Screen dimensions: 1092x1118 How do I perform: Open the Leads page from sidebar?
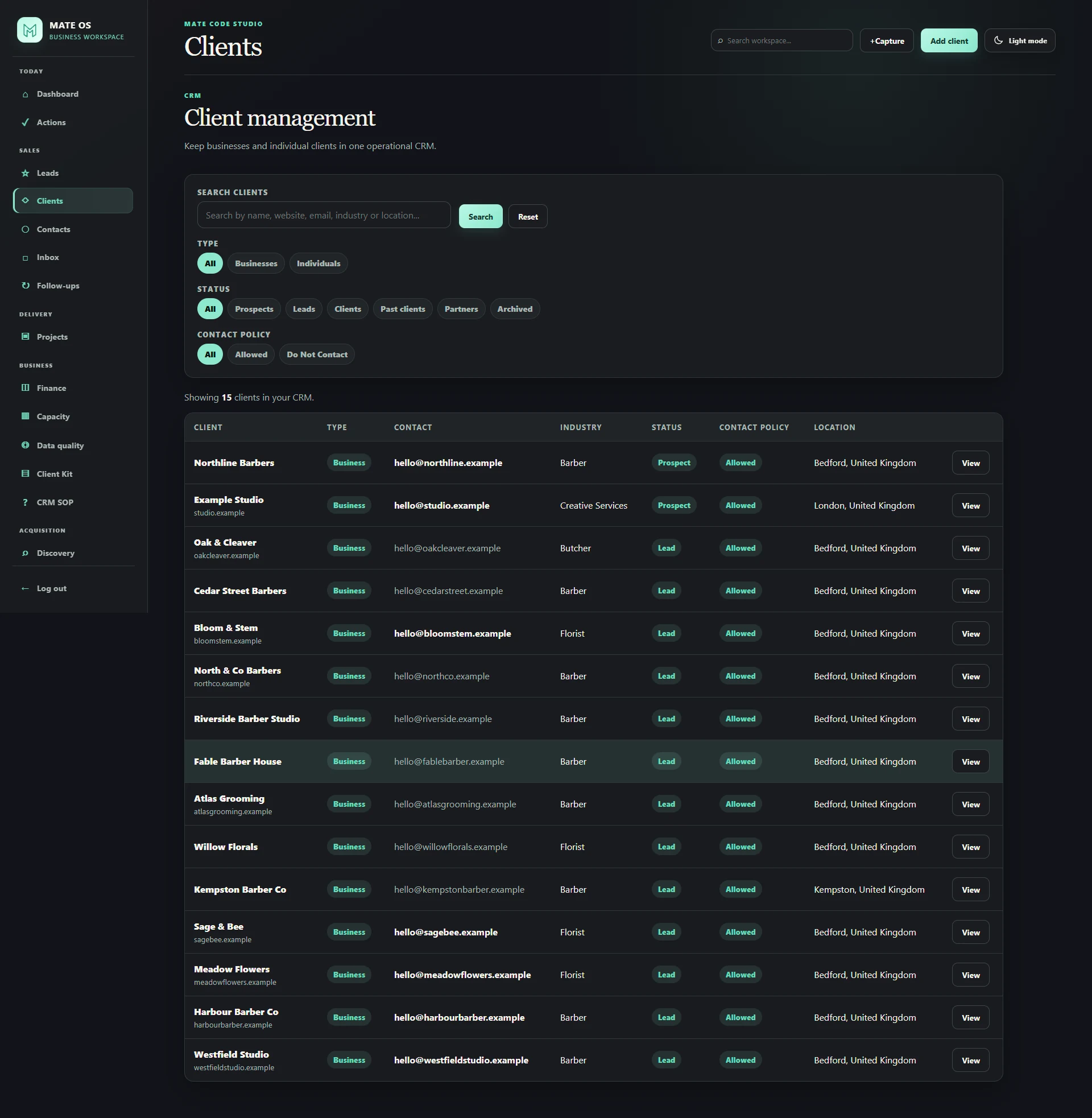73,173
